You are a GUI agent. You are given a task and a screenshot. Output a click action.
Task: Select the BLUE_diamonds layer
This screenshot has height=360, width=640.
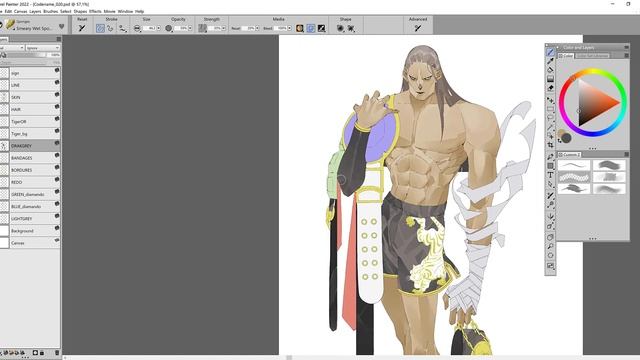[30, 207]
